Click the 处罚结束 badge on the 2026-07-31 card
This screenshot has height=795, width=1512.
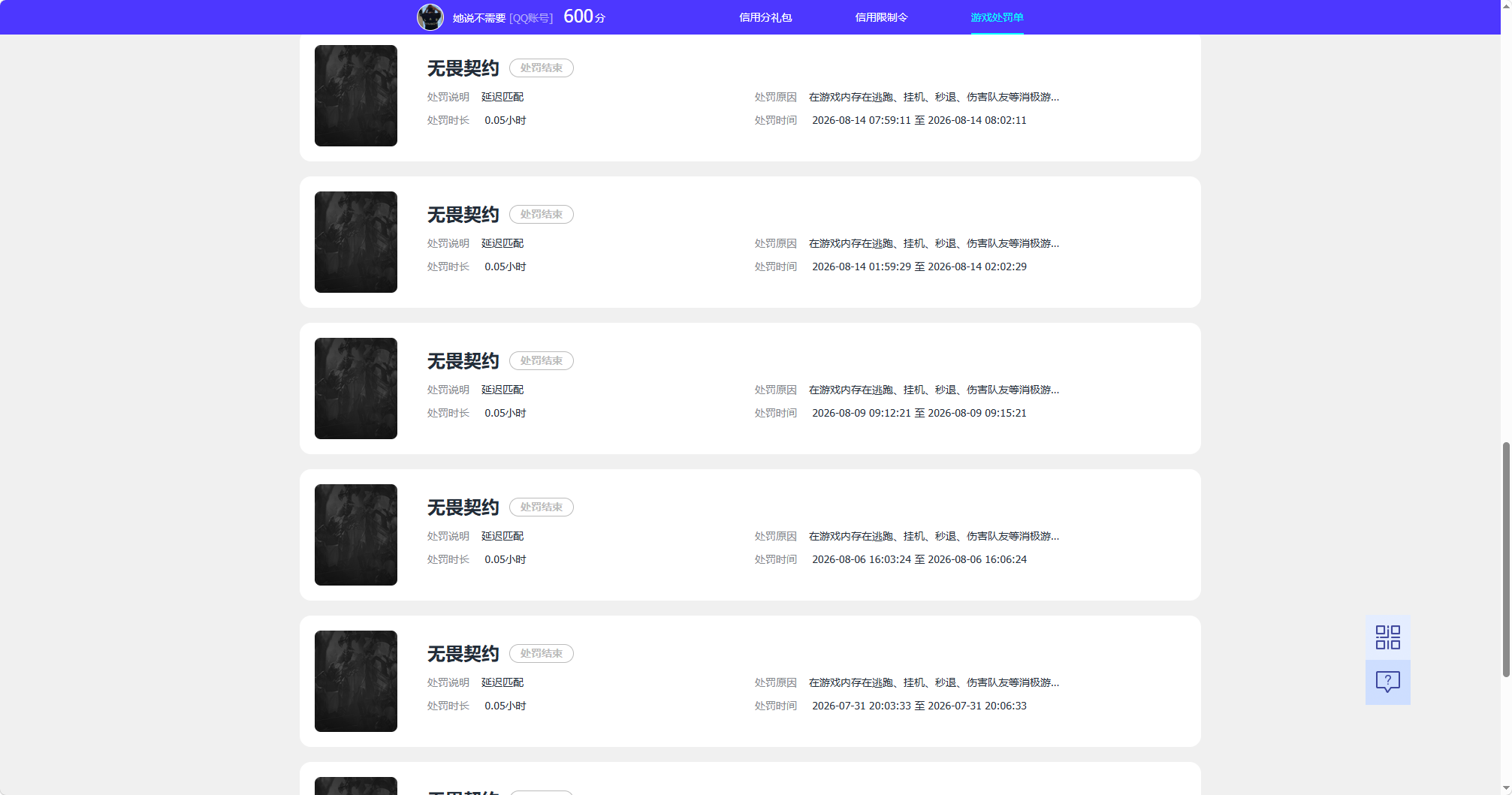[x=542, y=653]
